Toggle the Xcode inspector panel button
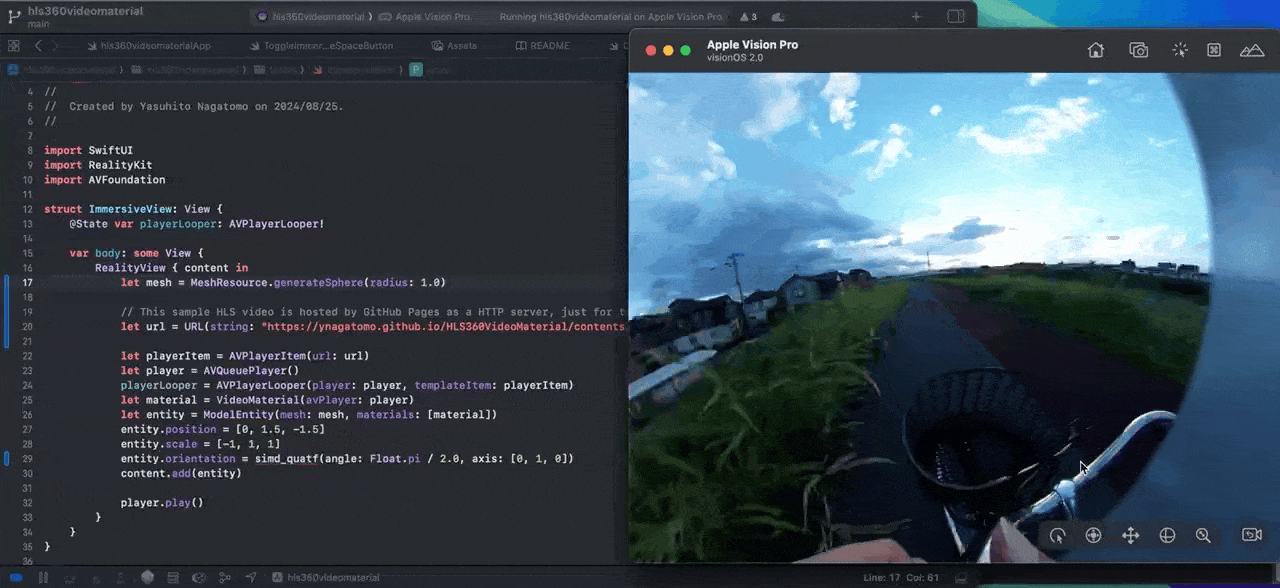Screen dimensions: 1280x588 pyautogui.click(x=956, y=17)
